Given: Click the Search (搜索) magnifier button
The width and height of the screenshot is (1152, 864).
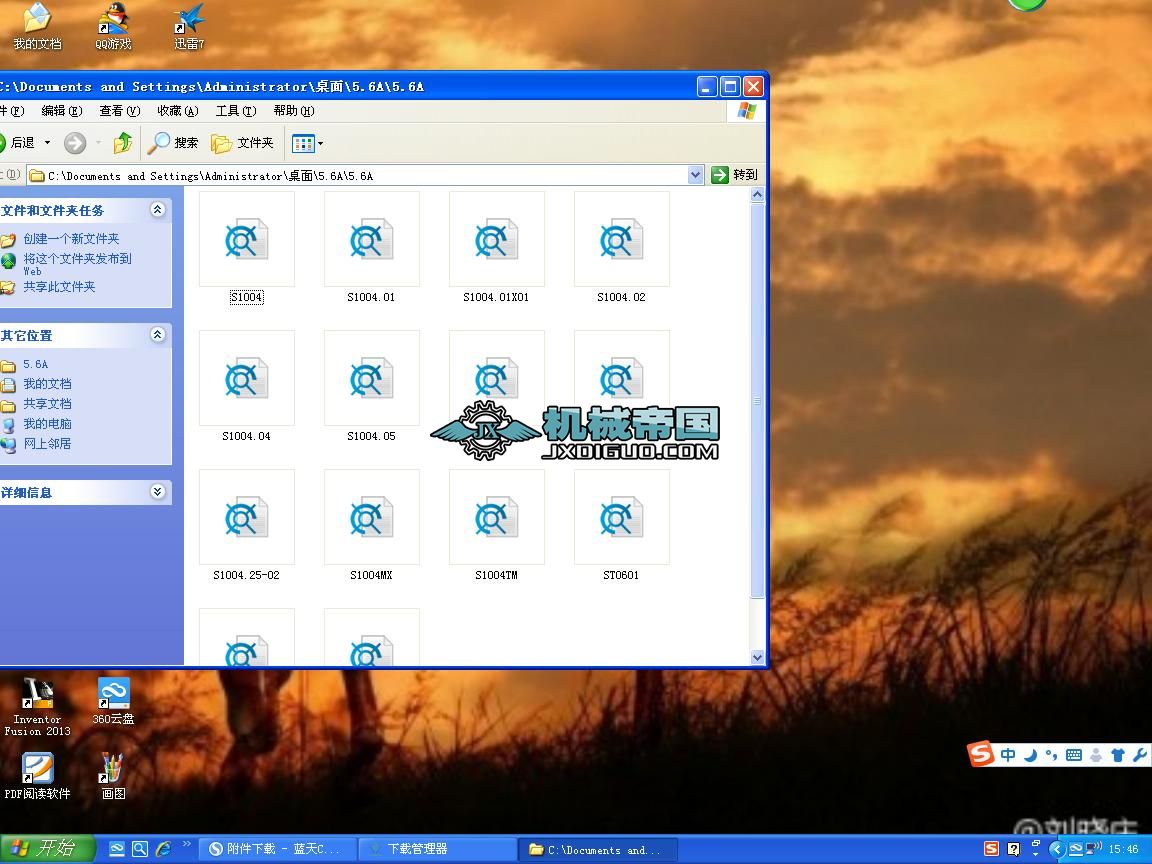Looking at the screenshot, I should tap(173, 143).
